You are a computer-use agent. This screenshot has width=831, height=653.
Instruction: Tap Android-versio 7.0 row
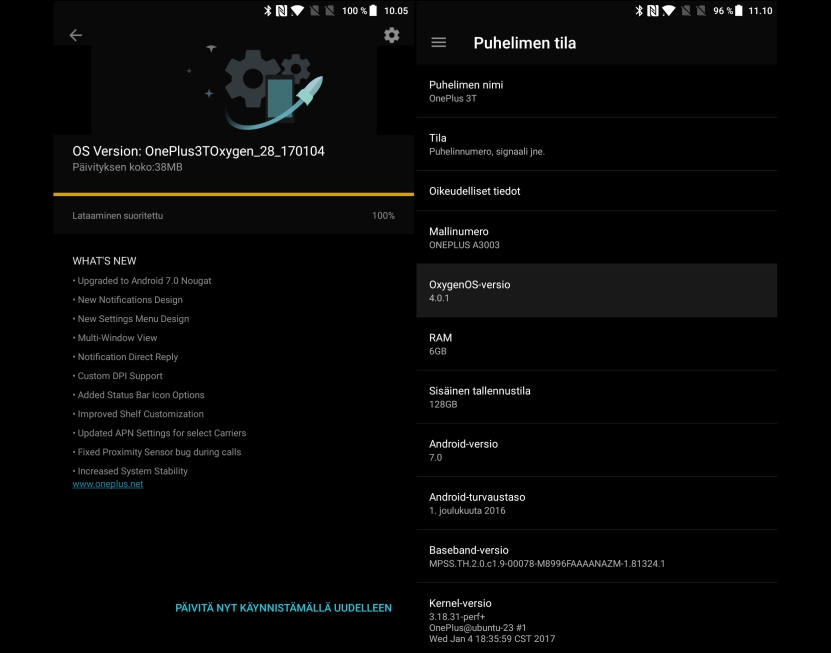point(597,450)
